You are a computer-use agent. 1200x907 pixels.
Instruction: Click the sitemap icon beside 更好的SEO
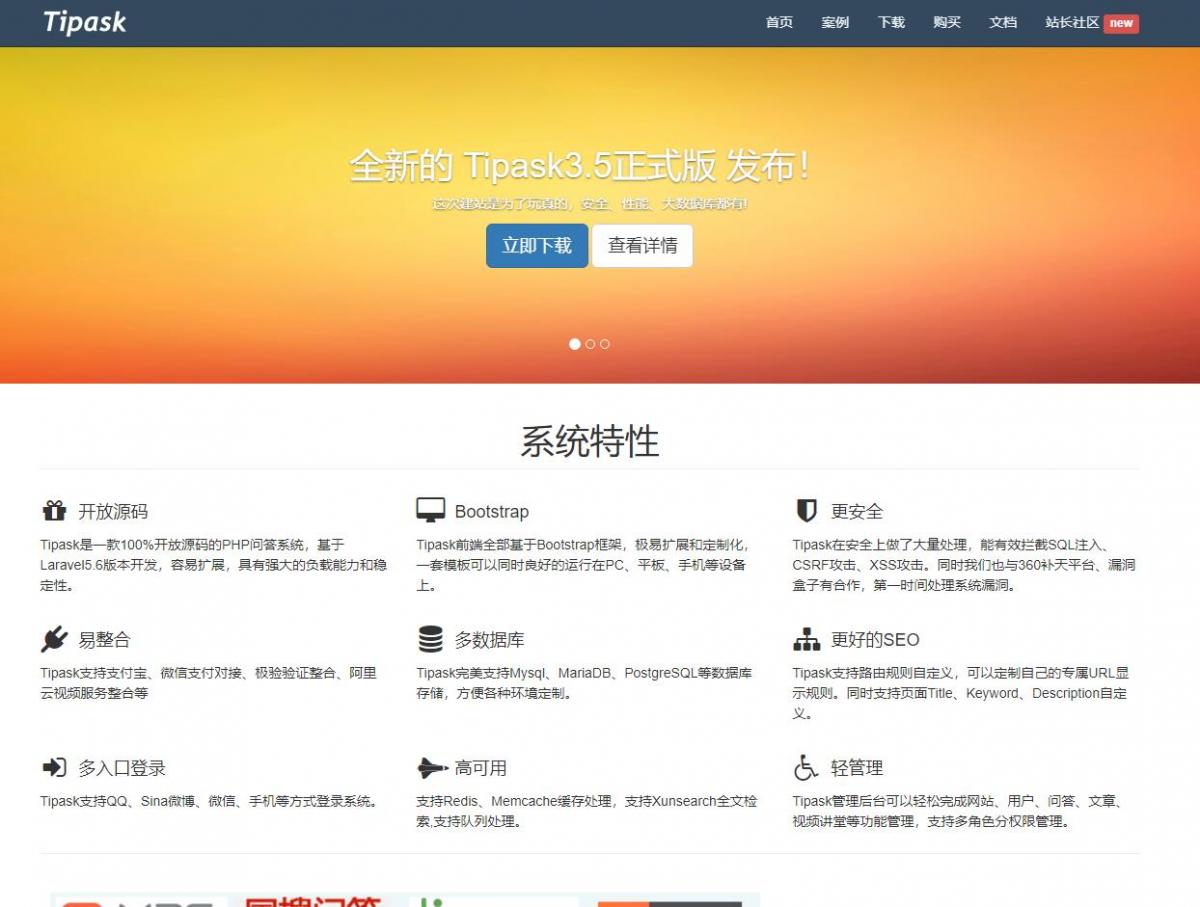point(806,639)
